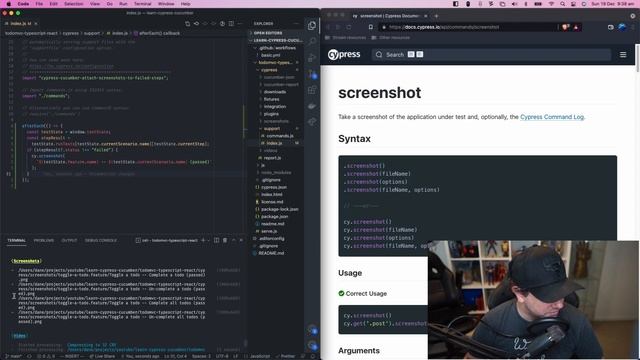Viewport: 640px width, 360px height.
Task: Click the Cypress logo in the browser
Action: coord(344,54)
